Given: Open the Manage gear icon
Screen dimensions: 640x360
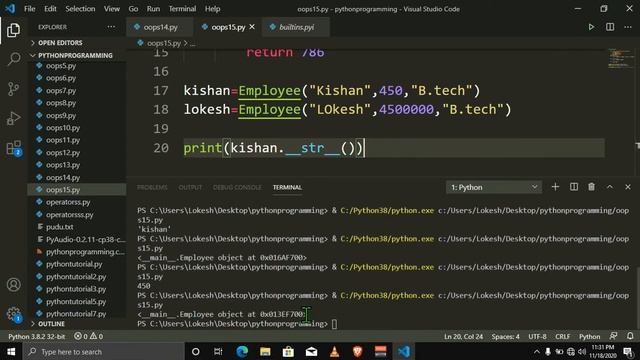Looking at the screenshot, I should coord(13,314).
